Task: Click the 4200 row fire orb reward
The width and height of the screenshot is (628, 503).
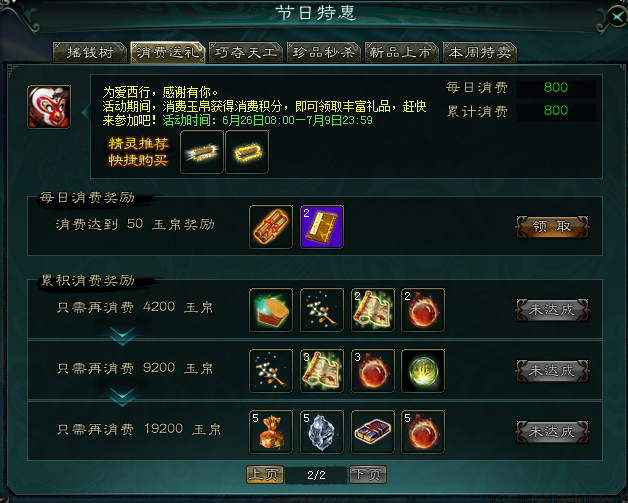Action: coord(423,310)
